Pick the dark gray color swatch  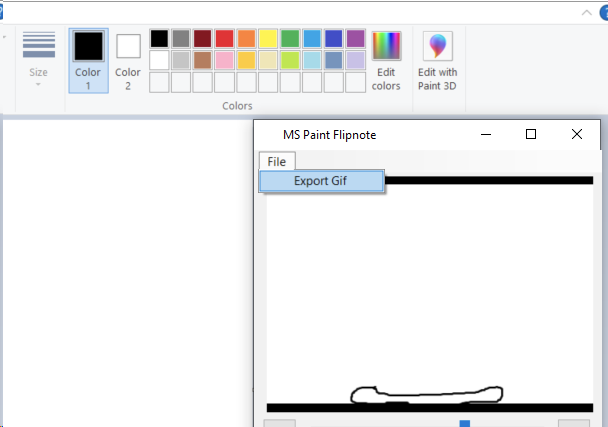[181, 38]
